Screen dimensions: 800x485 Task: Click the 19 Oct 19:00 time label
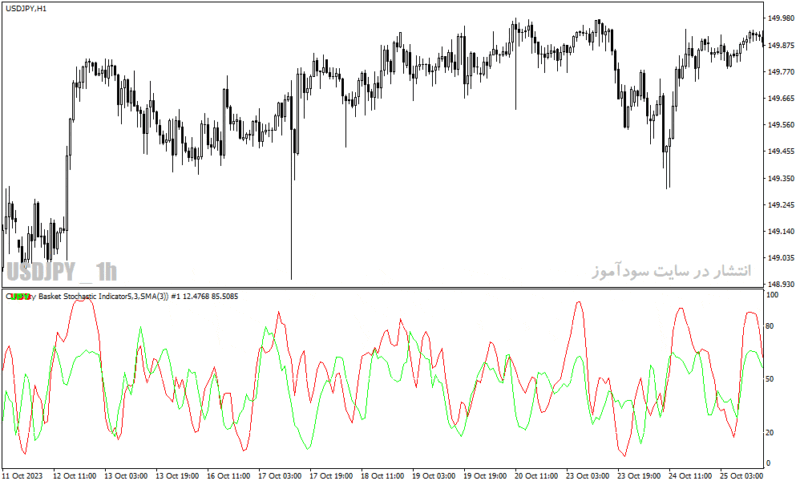pyautogui.click(x=485, y=476)
